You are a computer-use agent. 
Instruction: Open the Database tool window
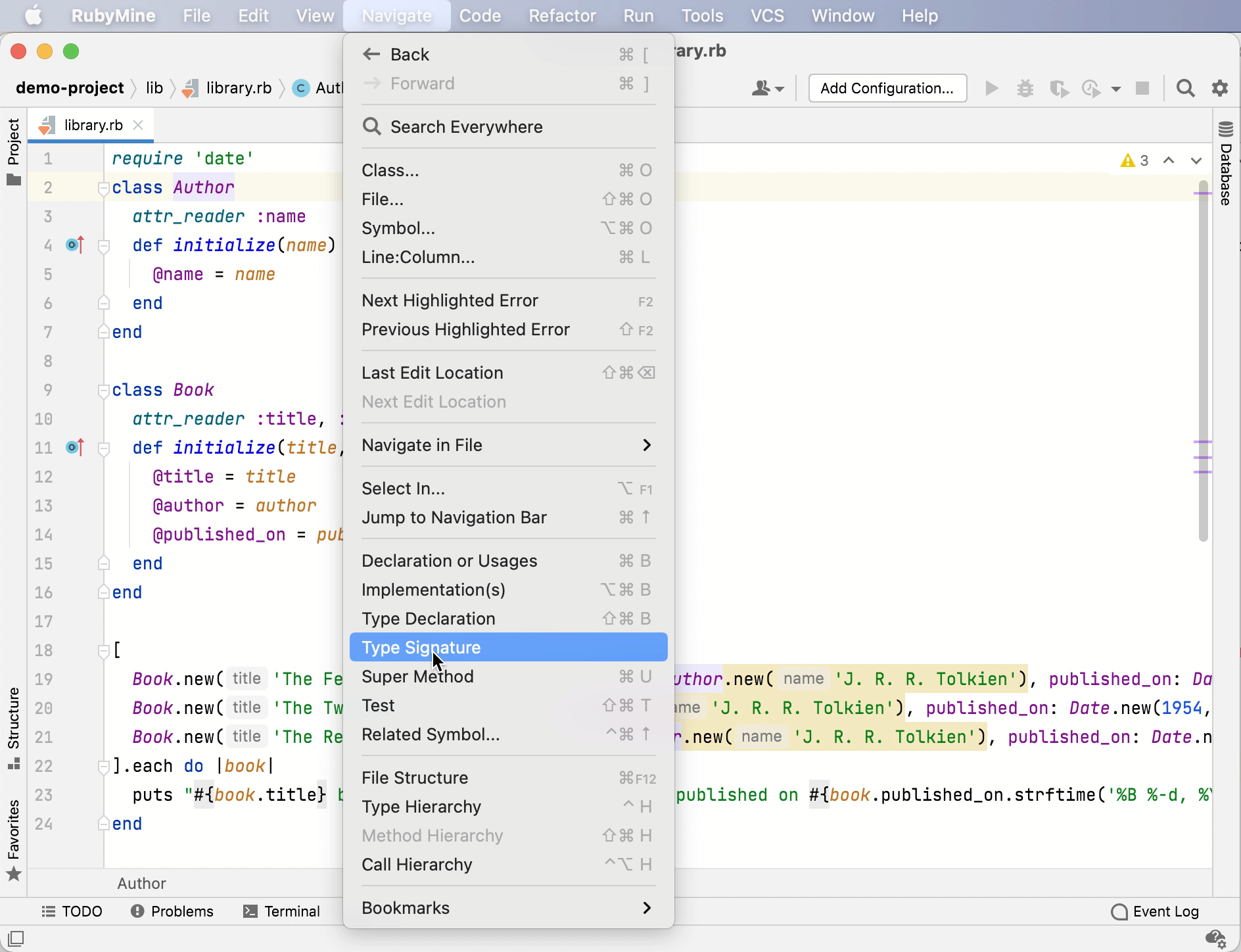(1225, 164)
